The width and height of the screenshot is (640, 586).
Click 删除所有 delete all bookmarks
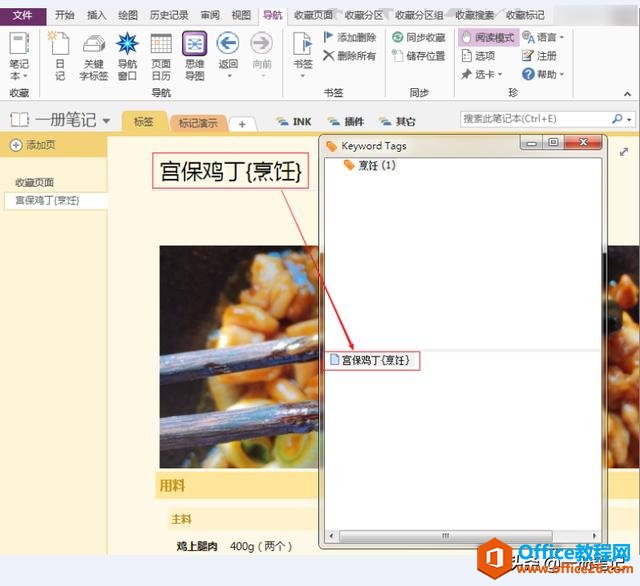pos(349,56)
